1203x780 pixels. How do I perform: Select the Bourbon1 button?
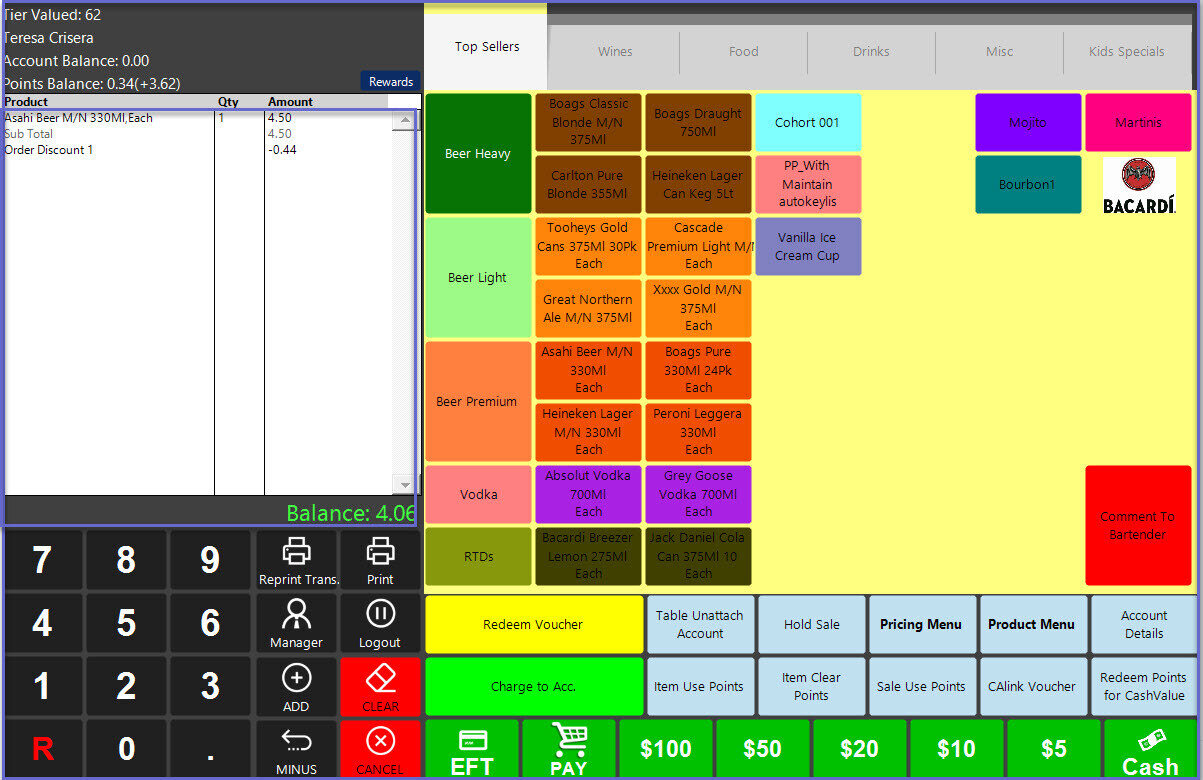point(1028,184)
